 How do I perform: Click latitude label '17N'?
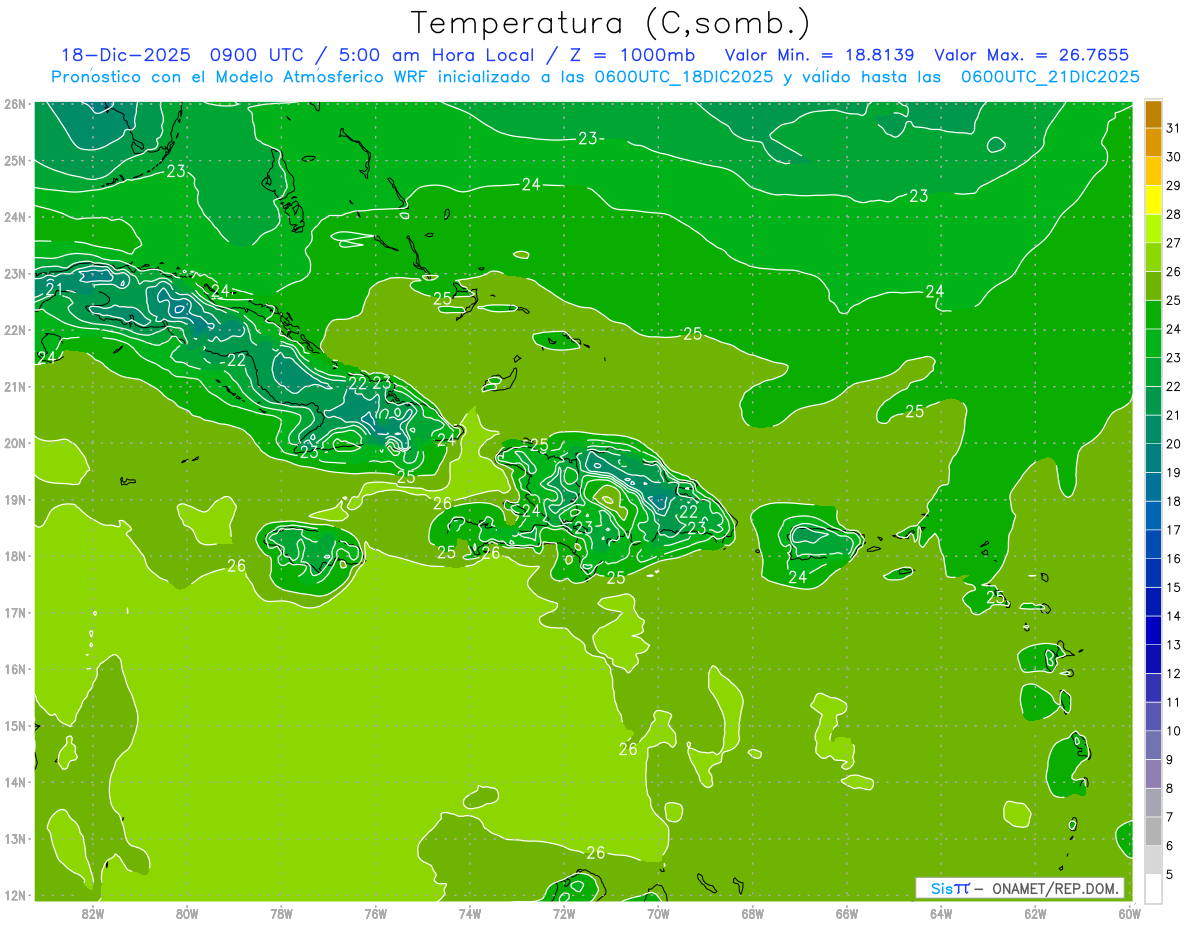(14, 612)
